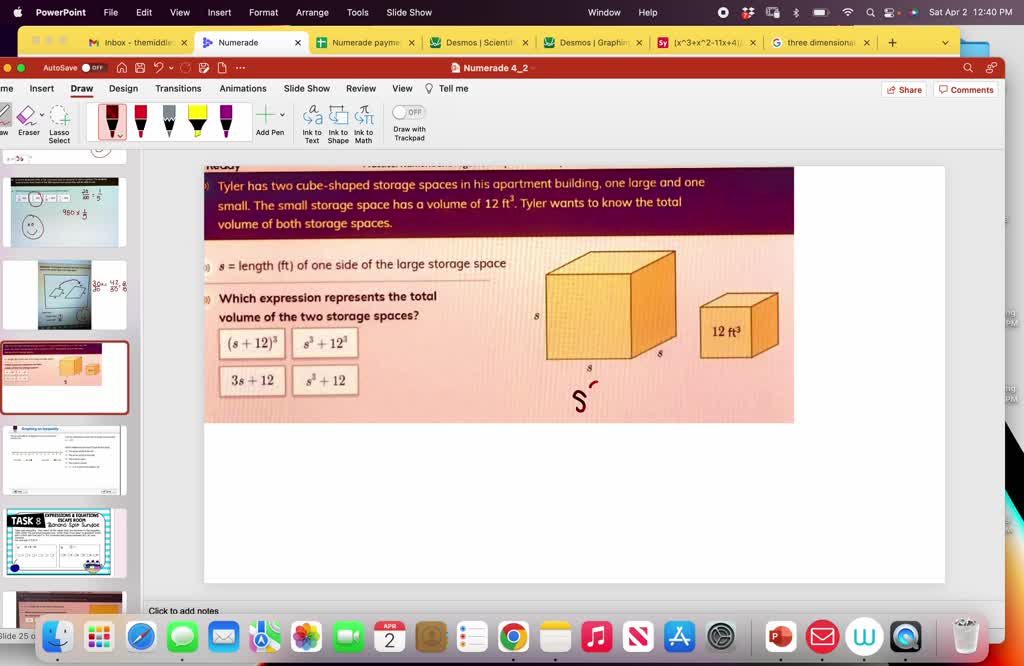Select the gray pencil
The width and height of the screenshot is (1024, 666).
169,121
